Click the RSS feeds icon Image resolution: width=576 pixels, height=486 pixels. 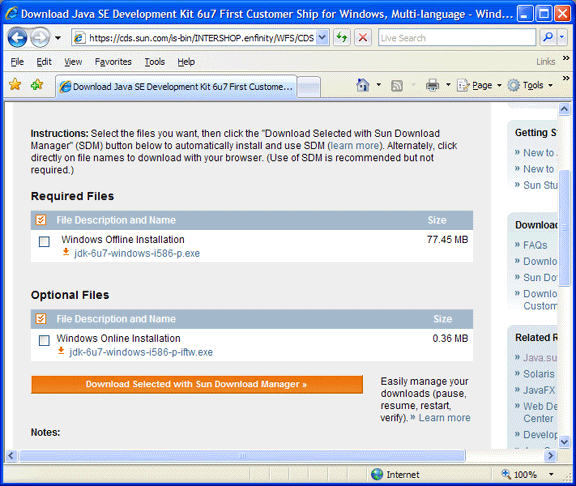[x=397, y=86]
